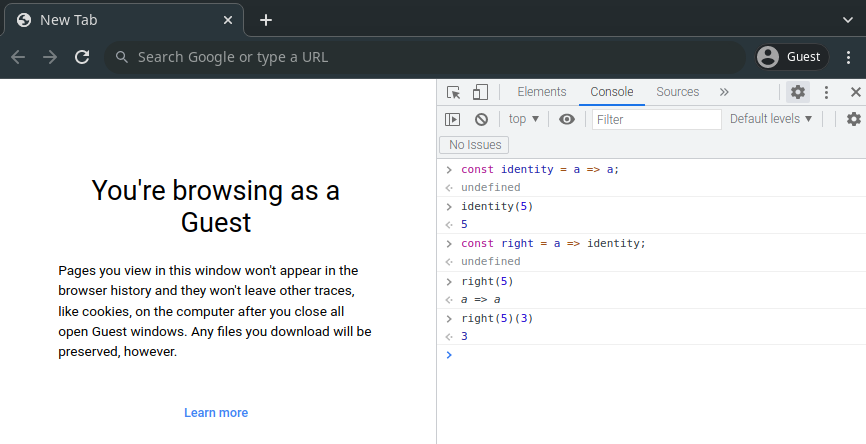Switch to the Sources panel
This screenshot has height=444, width=866.
678,92
